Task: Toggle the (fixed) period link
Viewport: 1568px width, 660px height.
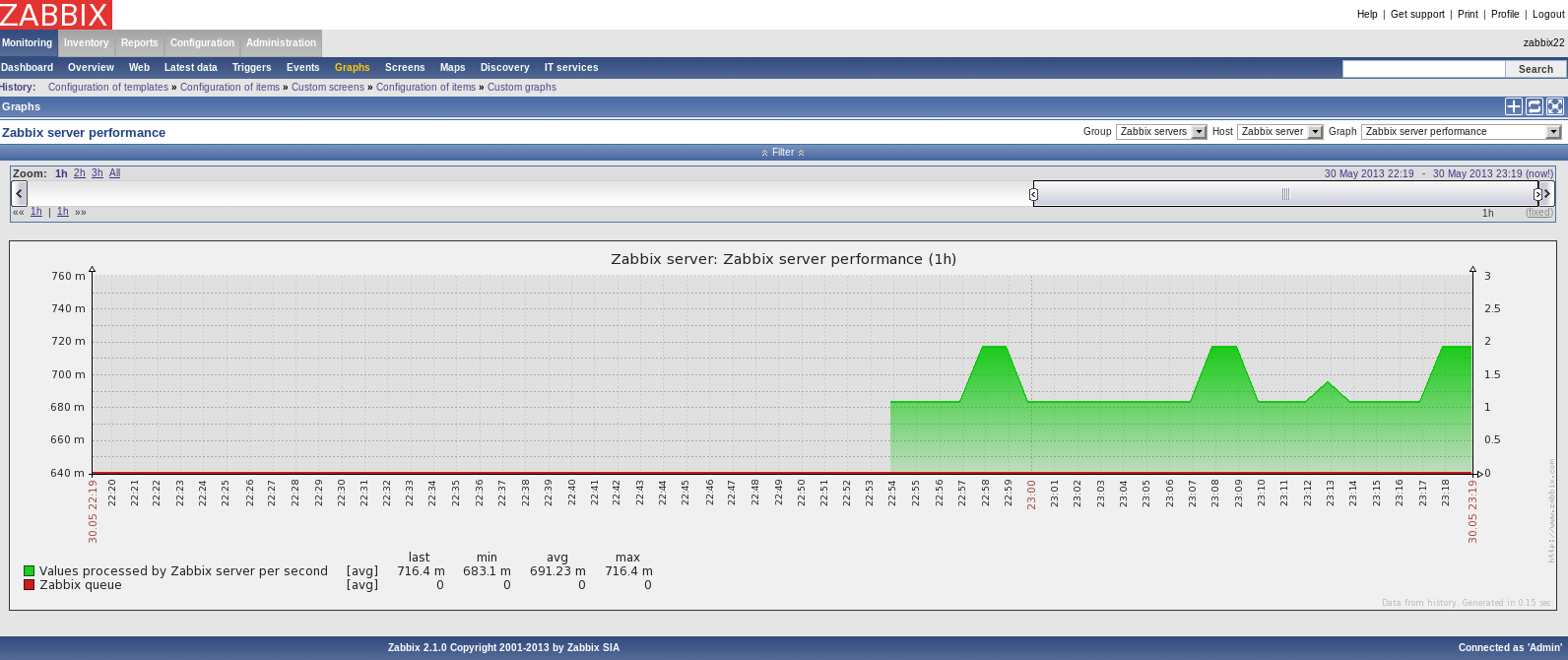Action: 1539,213
